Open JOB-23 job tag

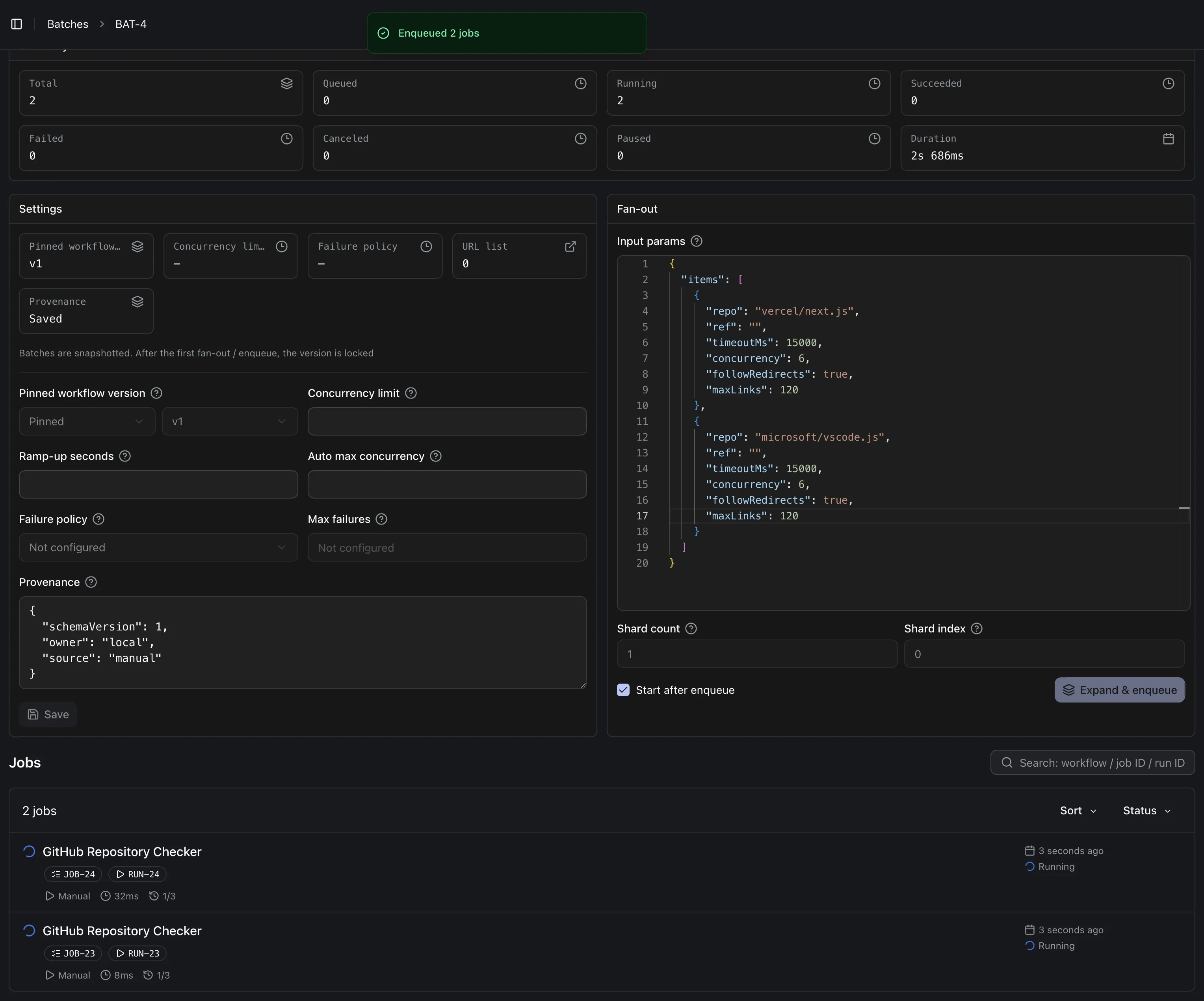click(73, 953)
